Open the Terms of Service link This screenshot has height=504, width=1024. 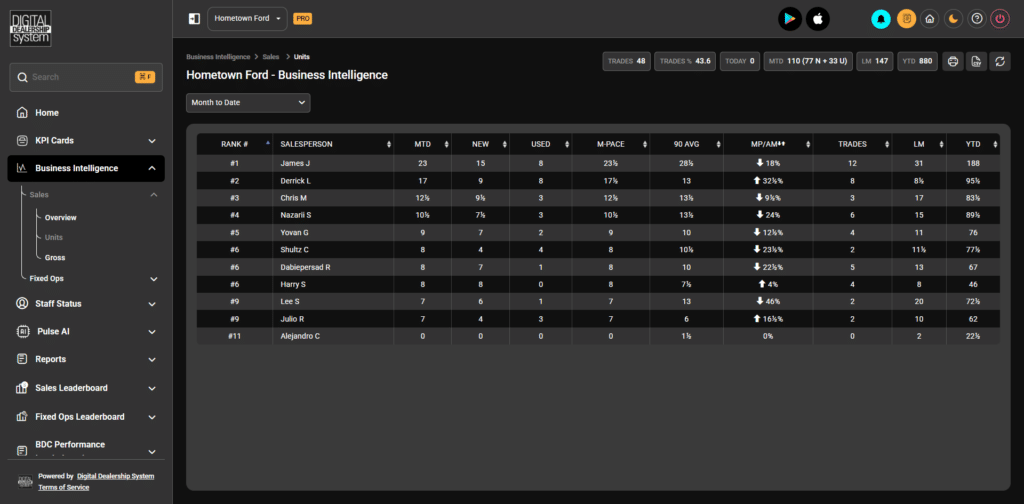pyautogui.click(x=63, y=487)
